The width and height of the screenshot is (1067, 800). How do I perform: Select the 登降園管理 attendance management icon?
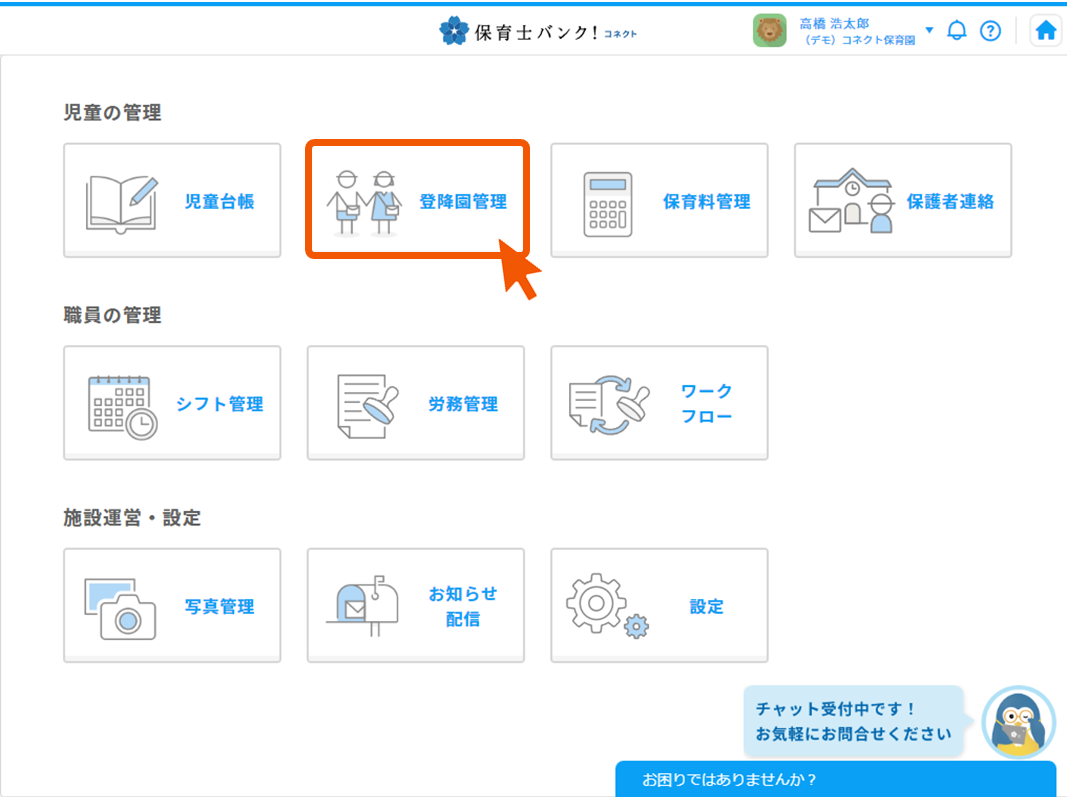tap(416, 200)
